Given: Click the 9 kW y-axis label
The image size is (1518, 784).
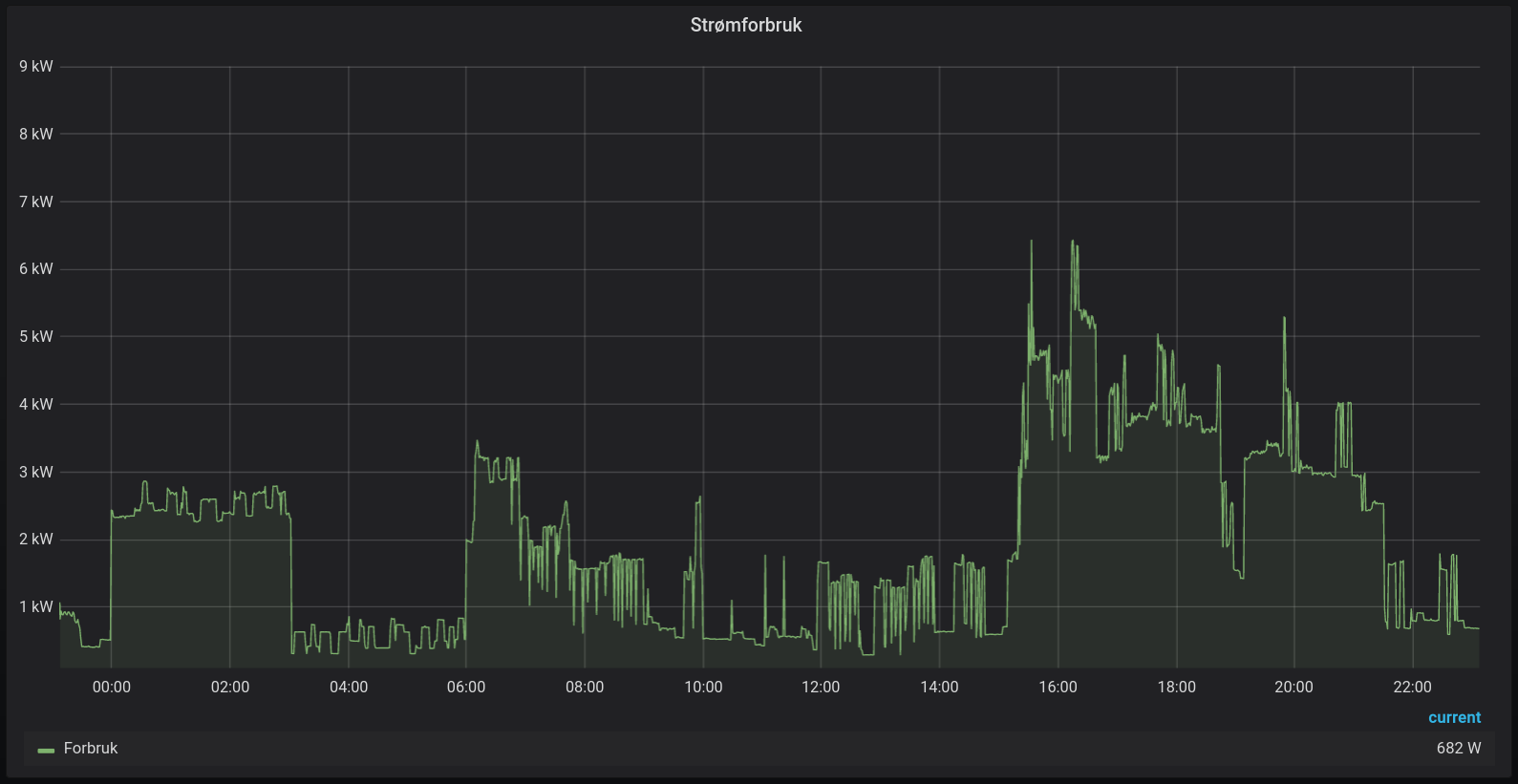Looking at the screenshot, I should 36,67.
